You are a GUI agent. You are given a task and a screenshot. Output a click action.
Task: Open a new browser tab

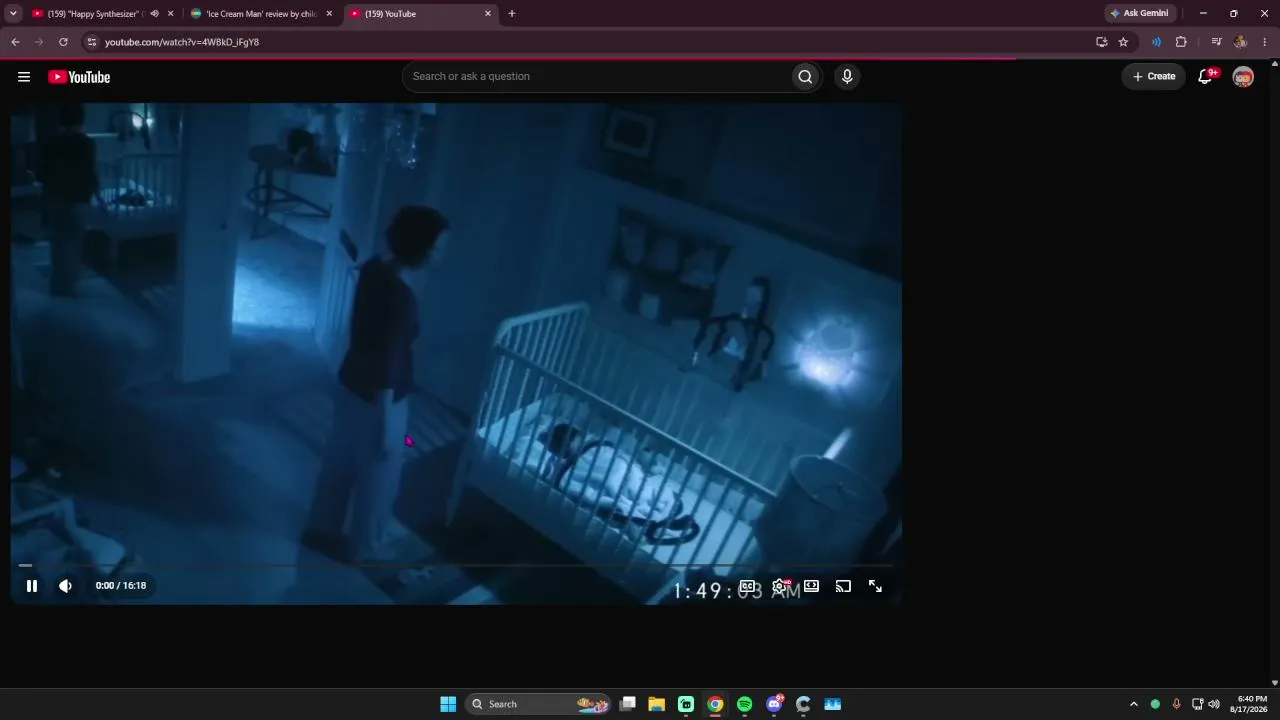512,14
